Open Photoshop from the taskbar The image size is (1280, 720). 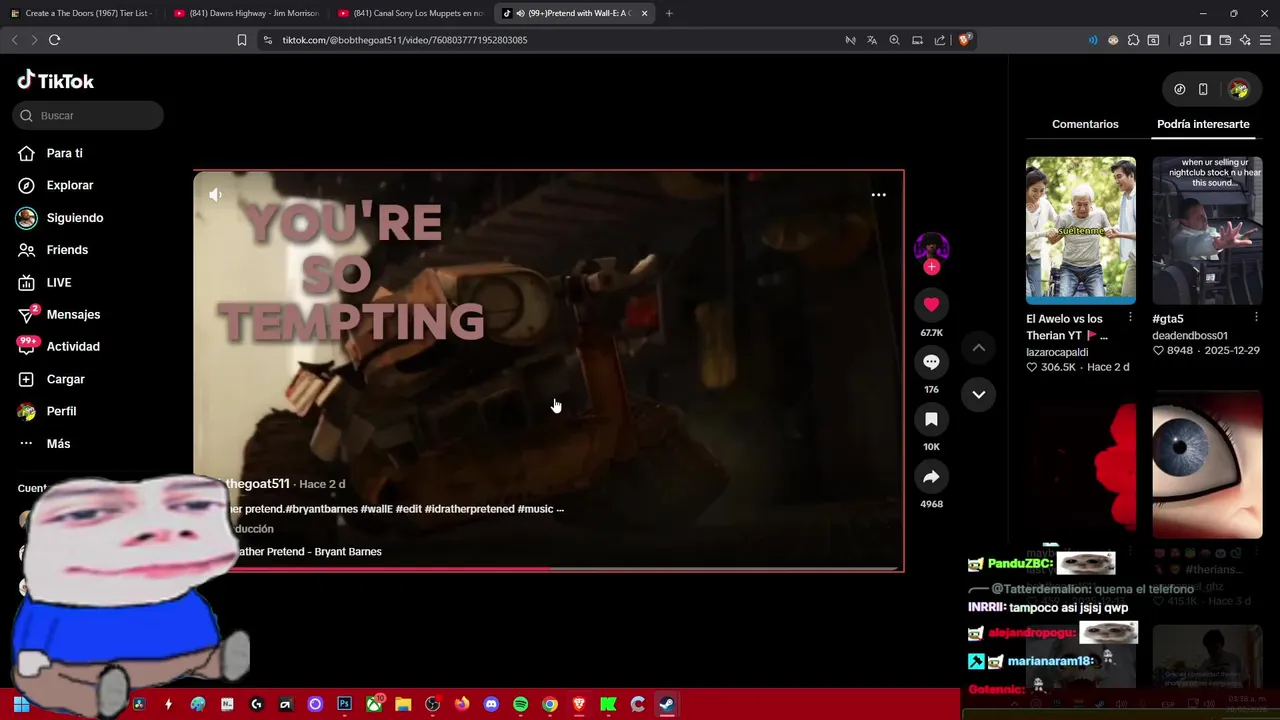coord(344,704)
